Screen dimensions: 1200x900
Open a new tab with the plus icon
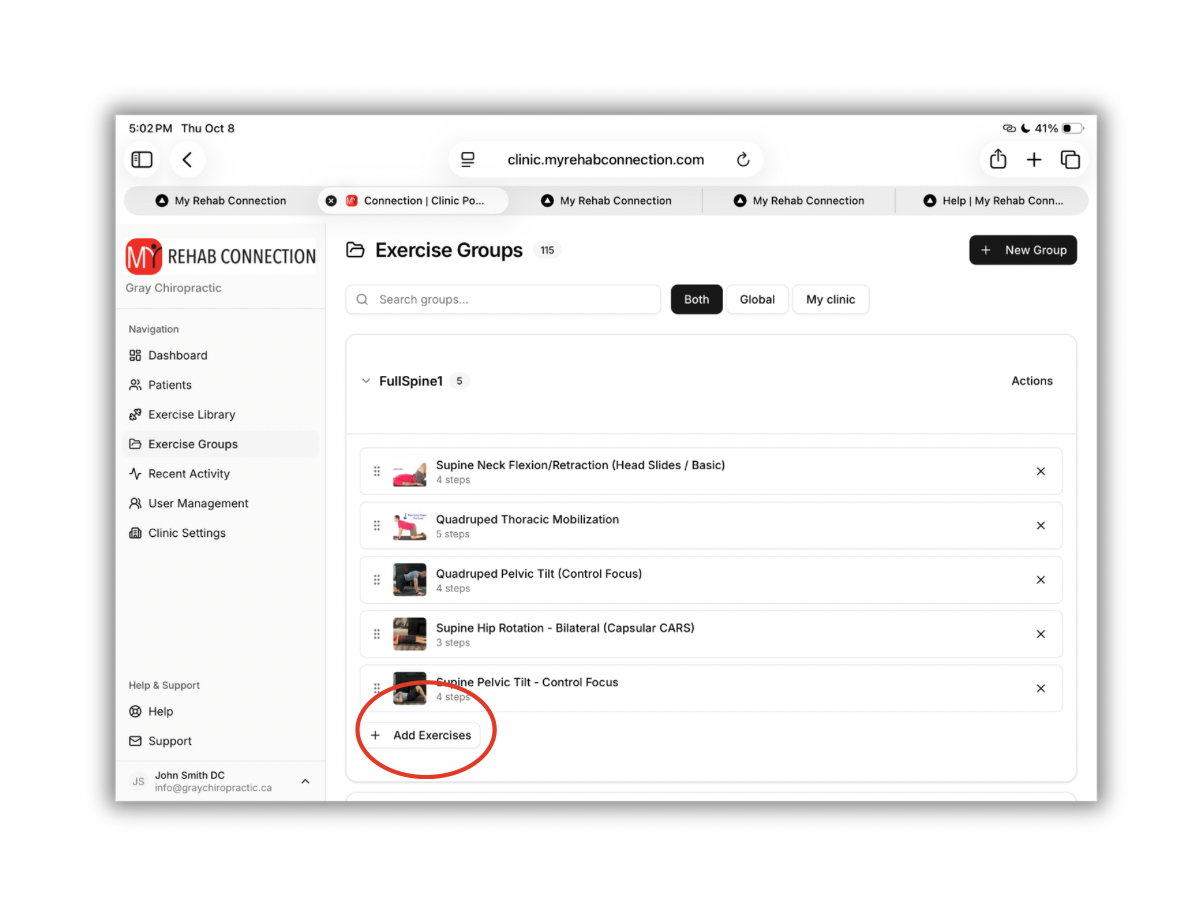[x=1034, y=160]
